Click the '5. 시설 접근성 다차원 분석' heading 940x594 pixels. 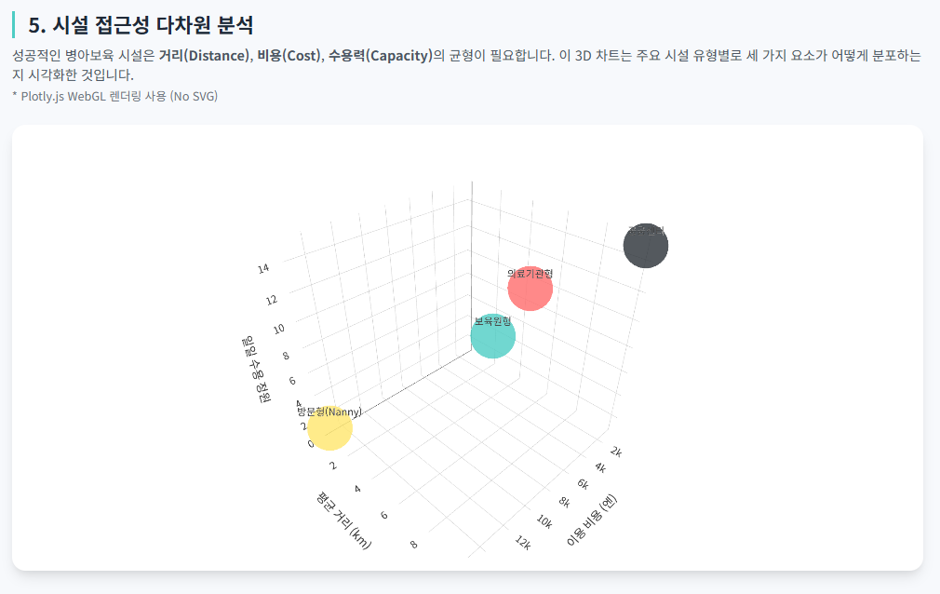click(x=141, y=25)
